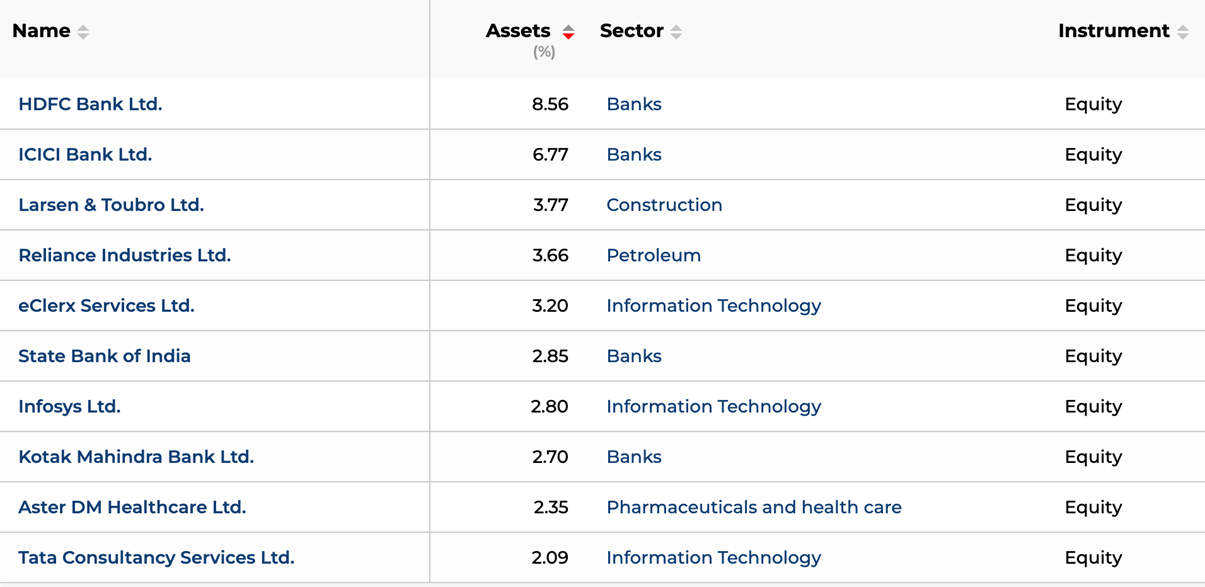
Task: Click Larsen & Toubro Ltd. link
Action: pos(111,205)
